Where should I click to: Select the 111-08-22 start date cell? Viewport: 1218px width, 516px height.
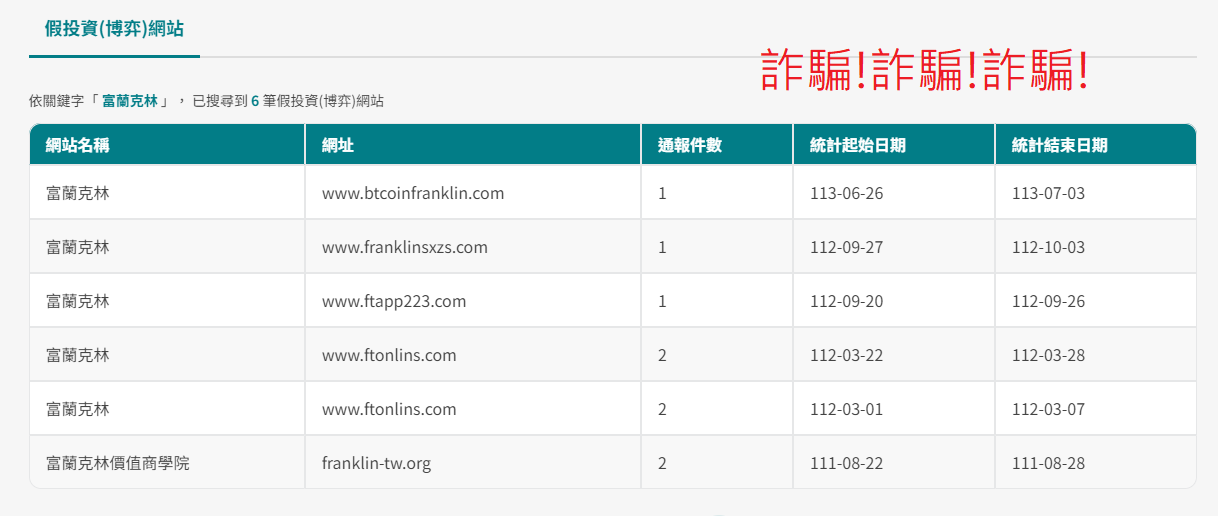pos(846,463)
